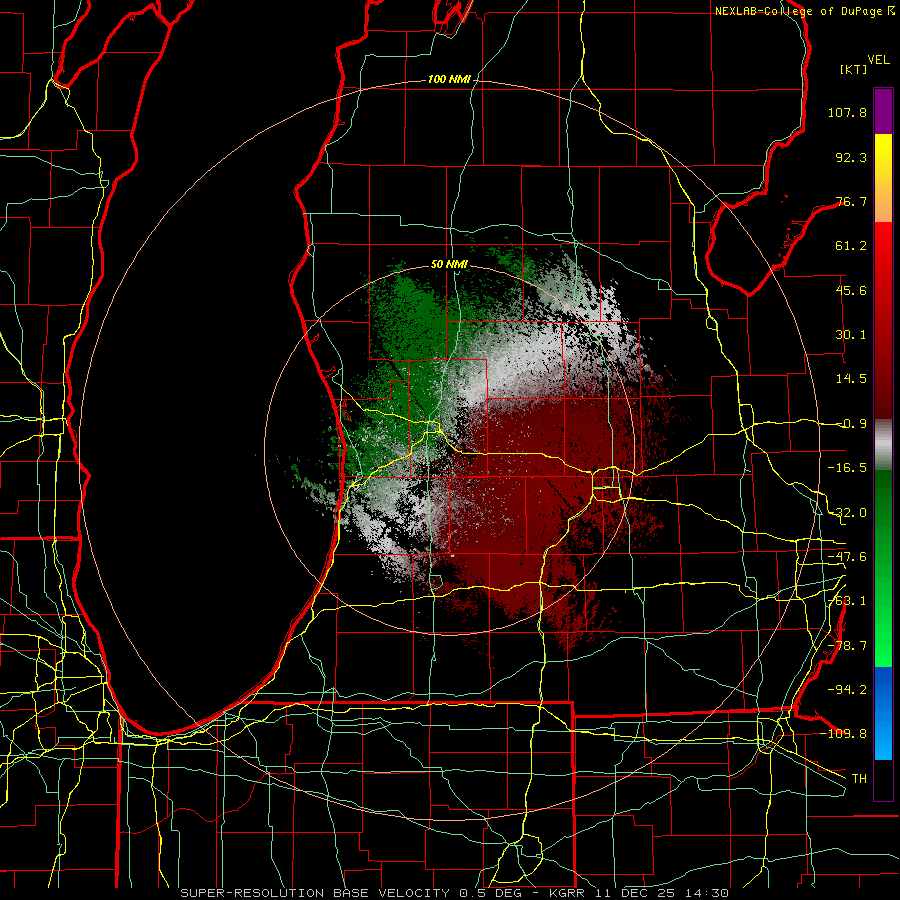
Task: Select the -16.5 scale value
Action: (x=847, y=468)
